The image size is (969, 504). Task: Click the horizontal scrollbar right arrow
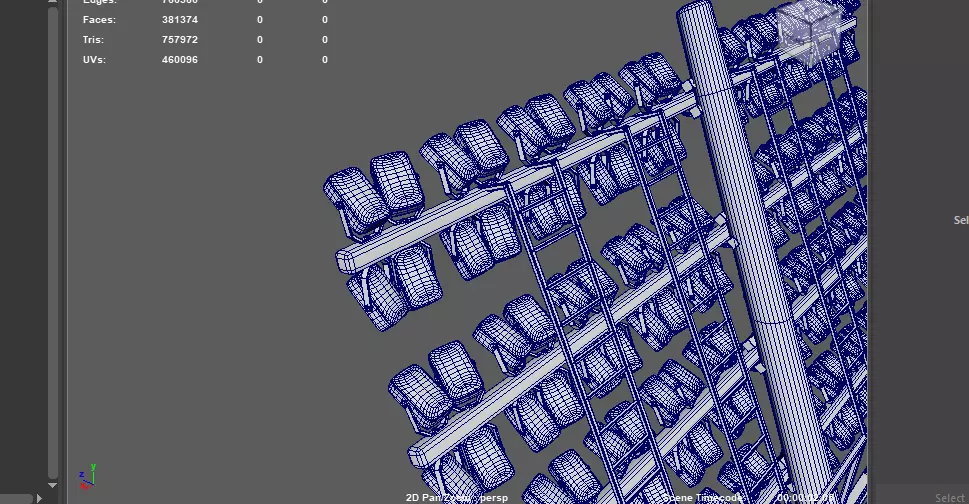click(x=40, y=498)
